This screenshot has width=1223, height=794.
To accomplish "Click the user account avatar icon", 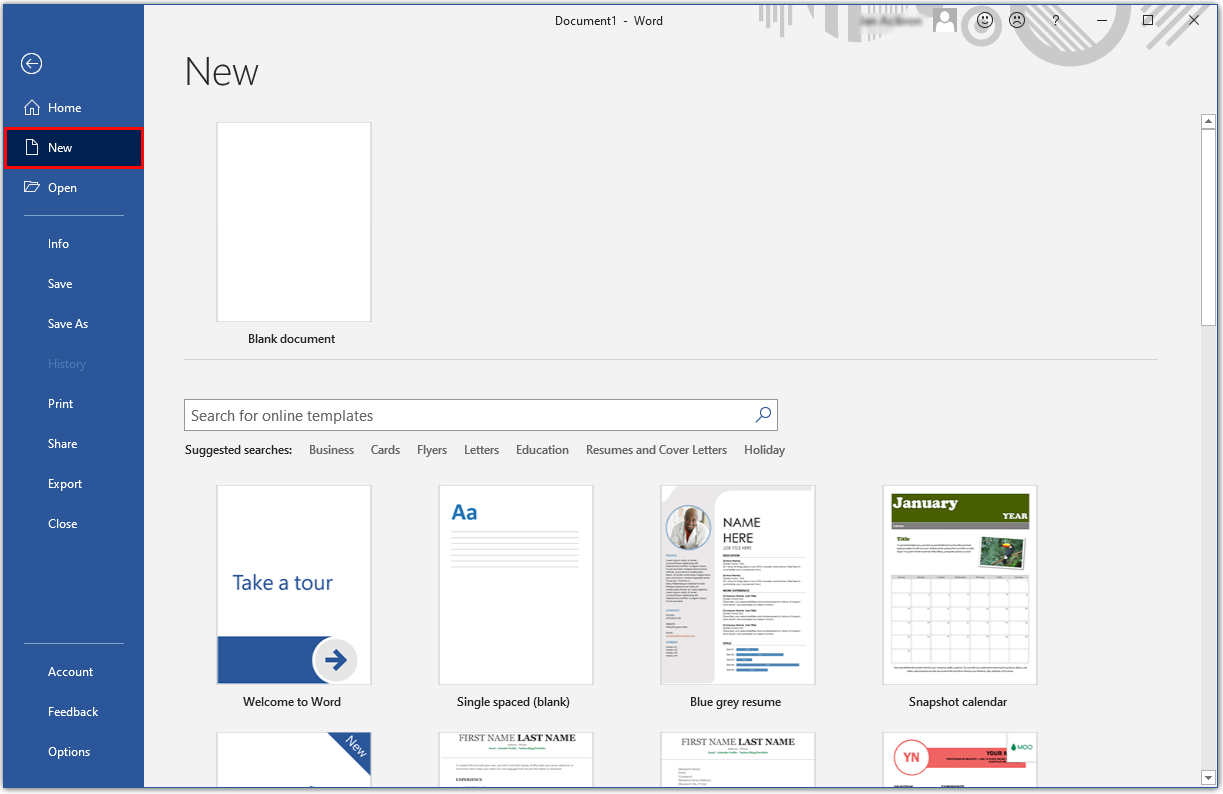I will [x=945, y=20].
